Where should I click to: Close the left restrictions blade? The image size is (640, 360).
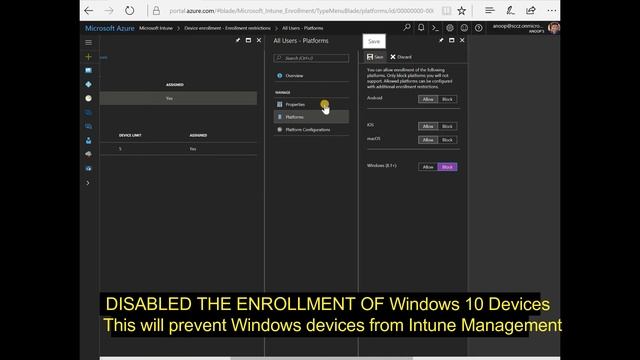click(x=259, y=40)
